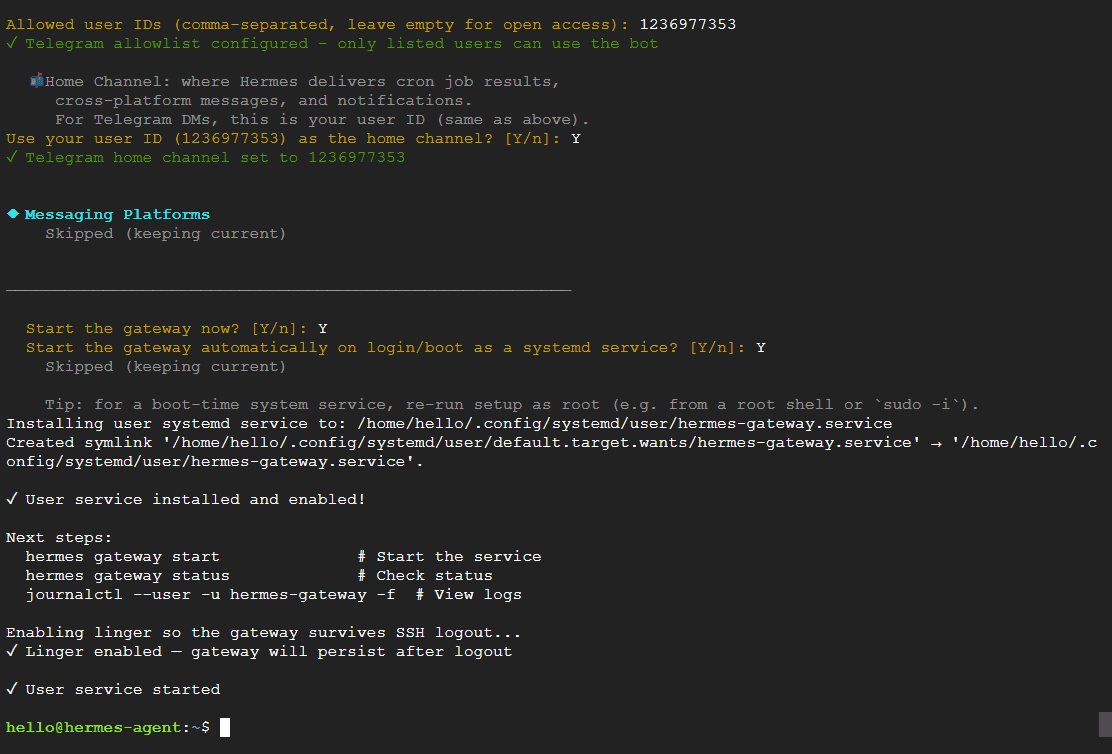Click 'cross-platform messages, and notifications.' line
This screenshot has height=754, width=1112.
[x=263, y=100]
